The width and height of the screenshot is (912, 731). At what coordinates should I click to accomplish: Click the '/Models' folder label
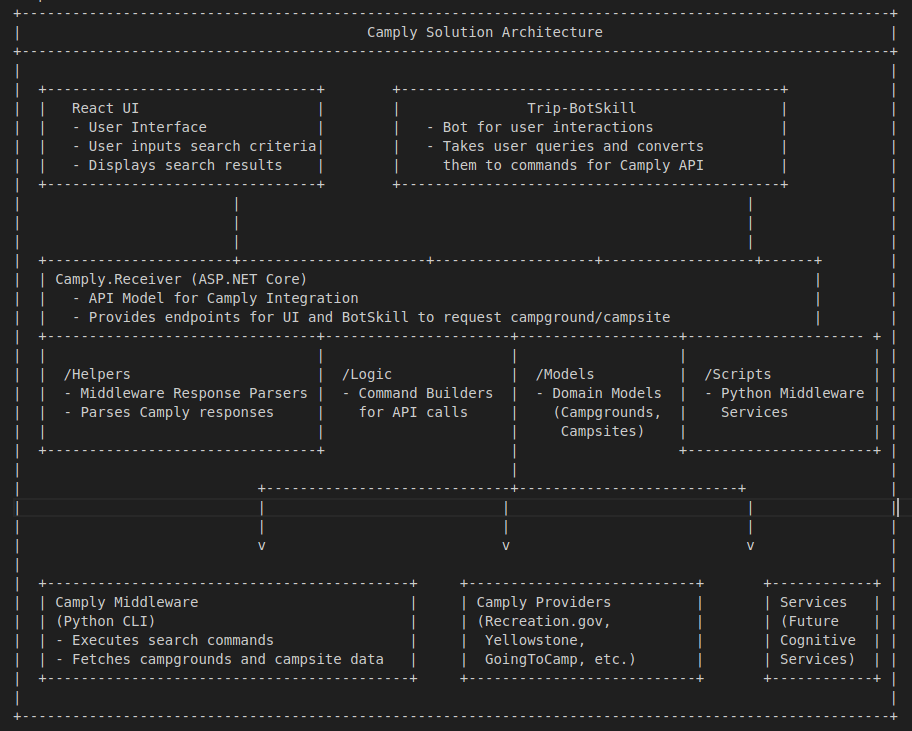565,375
